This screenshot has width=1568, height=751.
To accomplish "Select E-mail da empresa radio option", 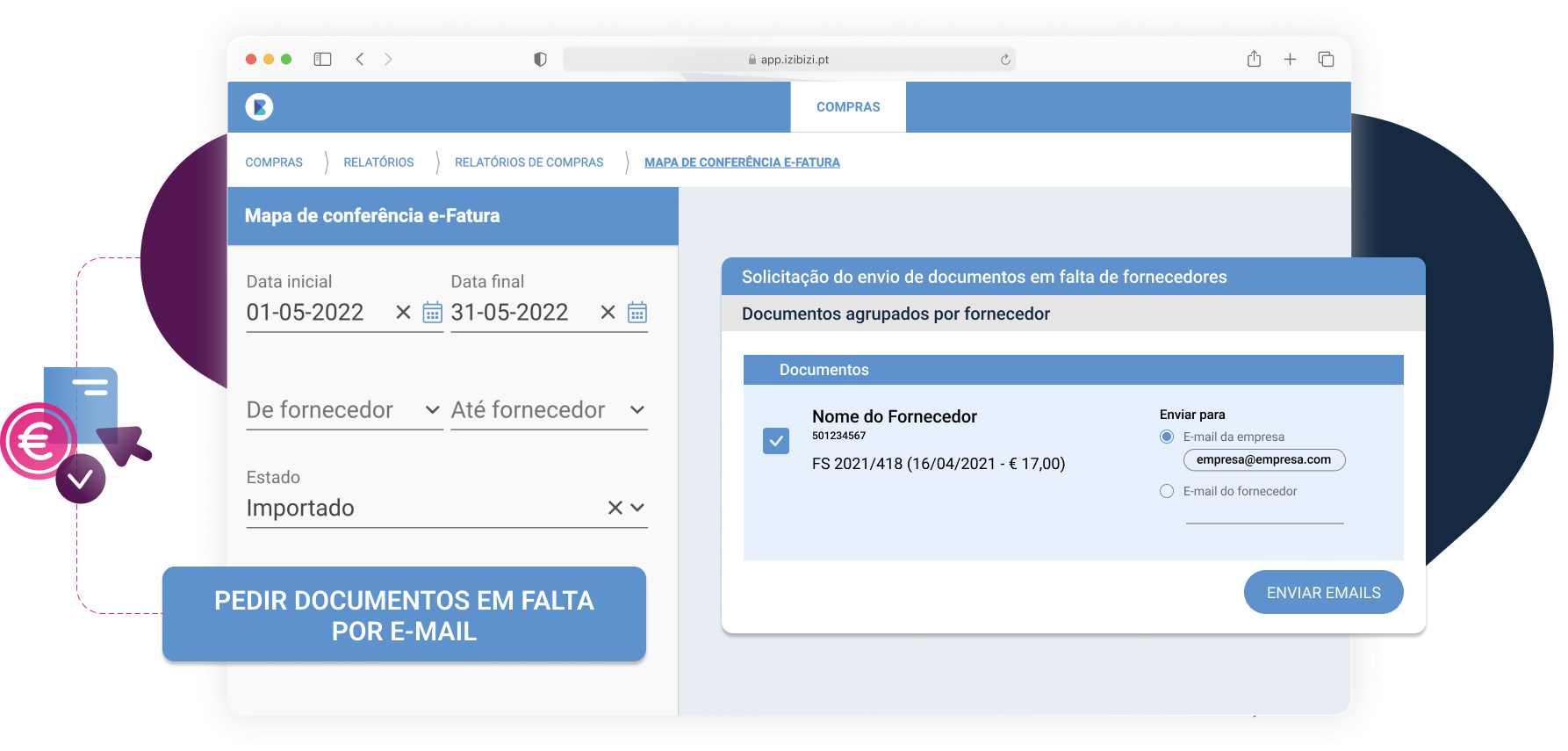I will click(x=1167, y=437).
